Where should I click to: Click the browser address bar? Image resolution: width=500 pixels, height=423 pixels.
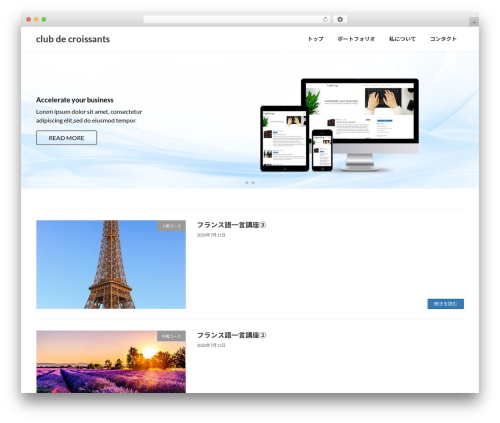click(x=236, y=20)
